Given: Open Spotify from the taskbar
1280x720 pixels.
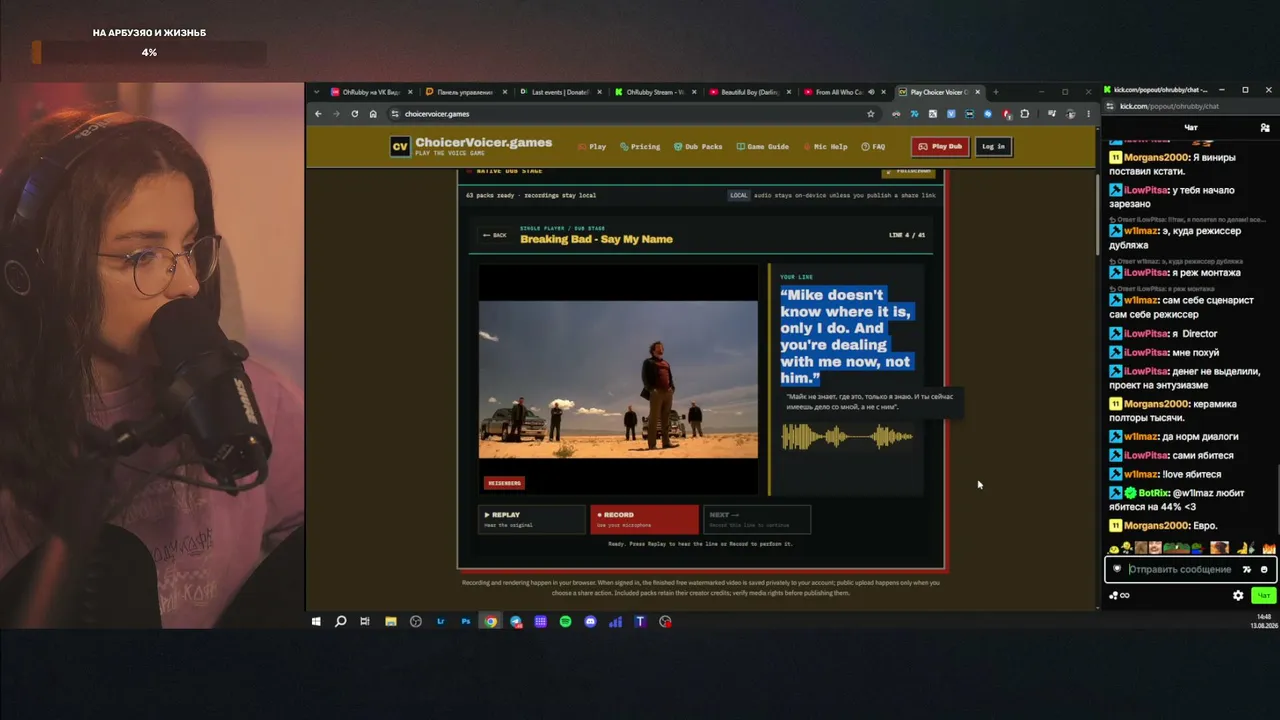Looking at the screenshot, I should 565,621.
